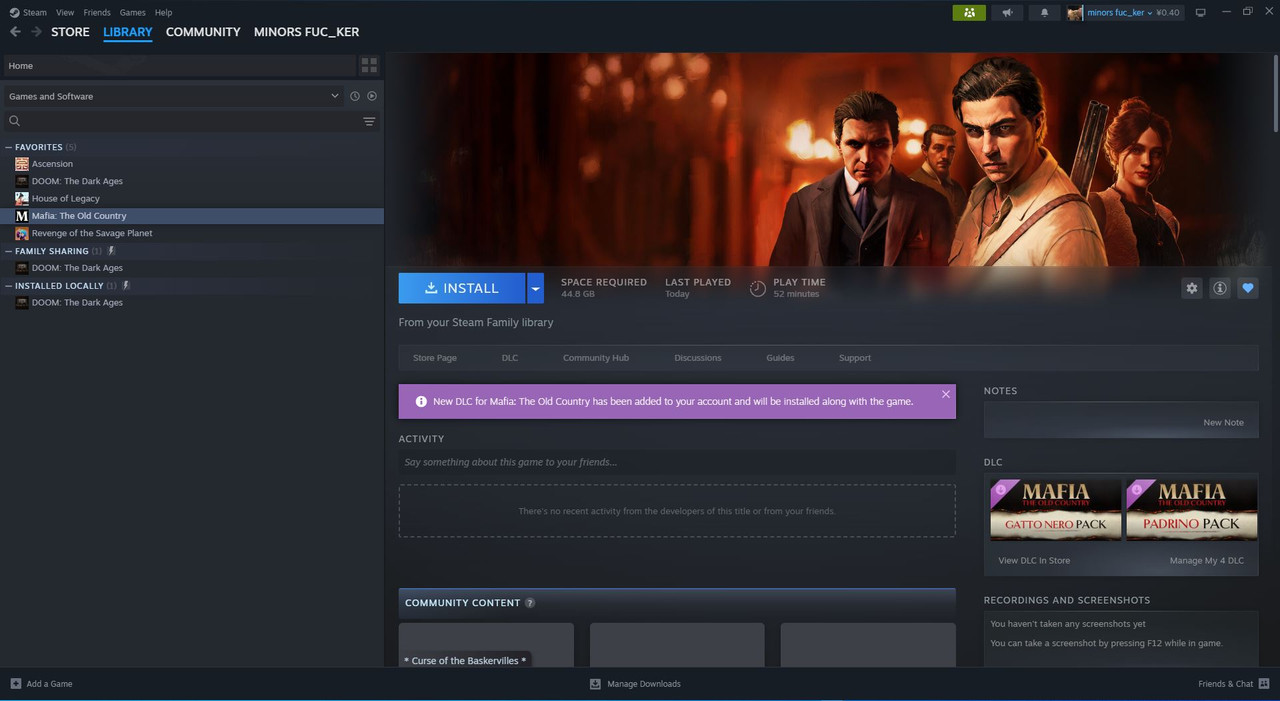Open the DLC link in game nav
The width and height of the screenshot is (1280, 701).
click(510, 358)
